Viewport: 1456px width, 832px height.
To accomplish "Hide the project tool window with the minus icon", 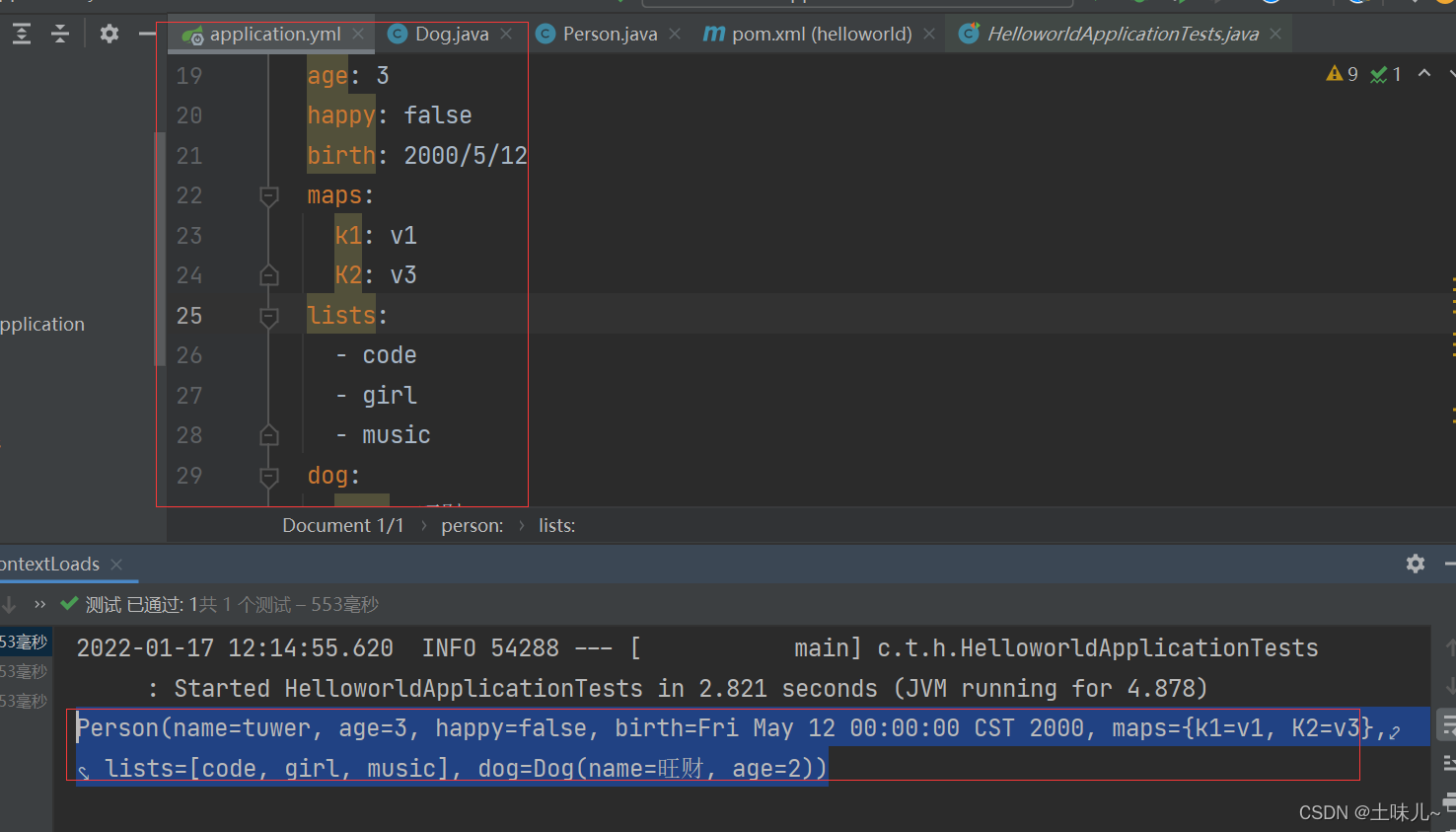I will (147, 35).
